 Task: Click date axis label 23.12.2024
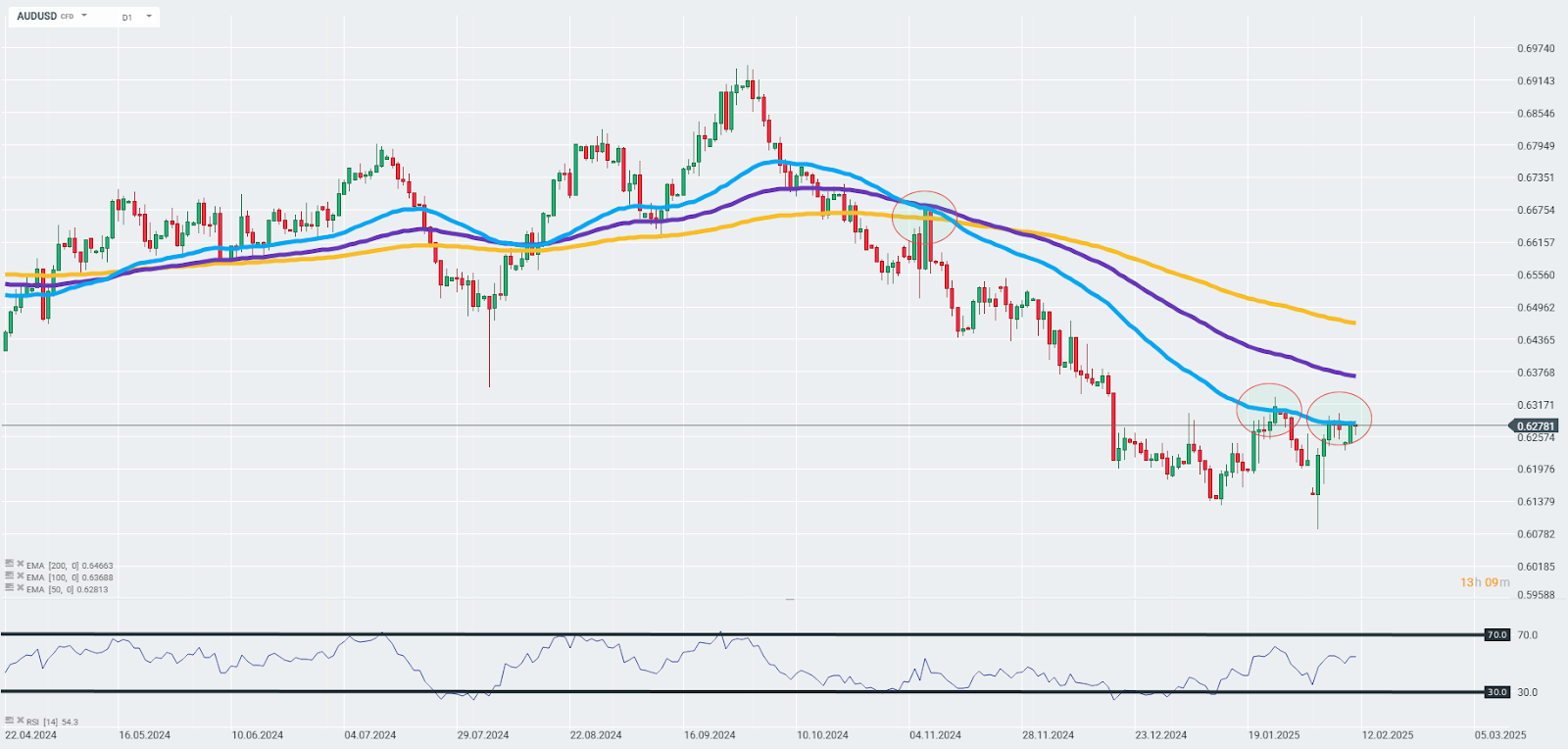pos(1161,734)
